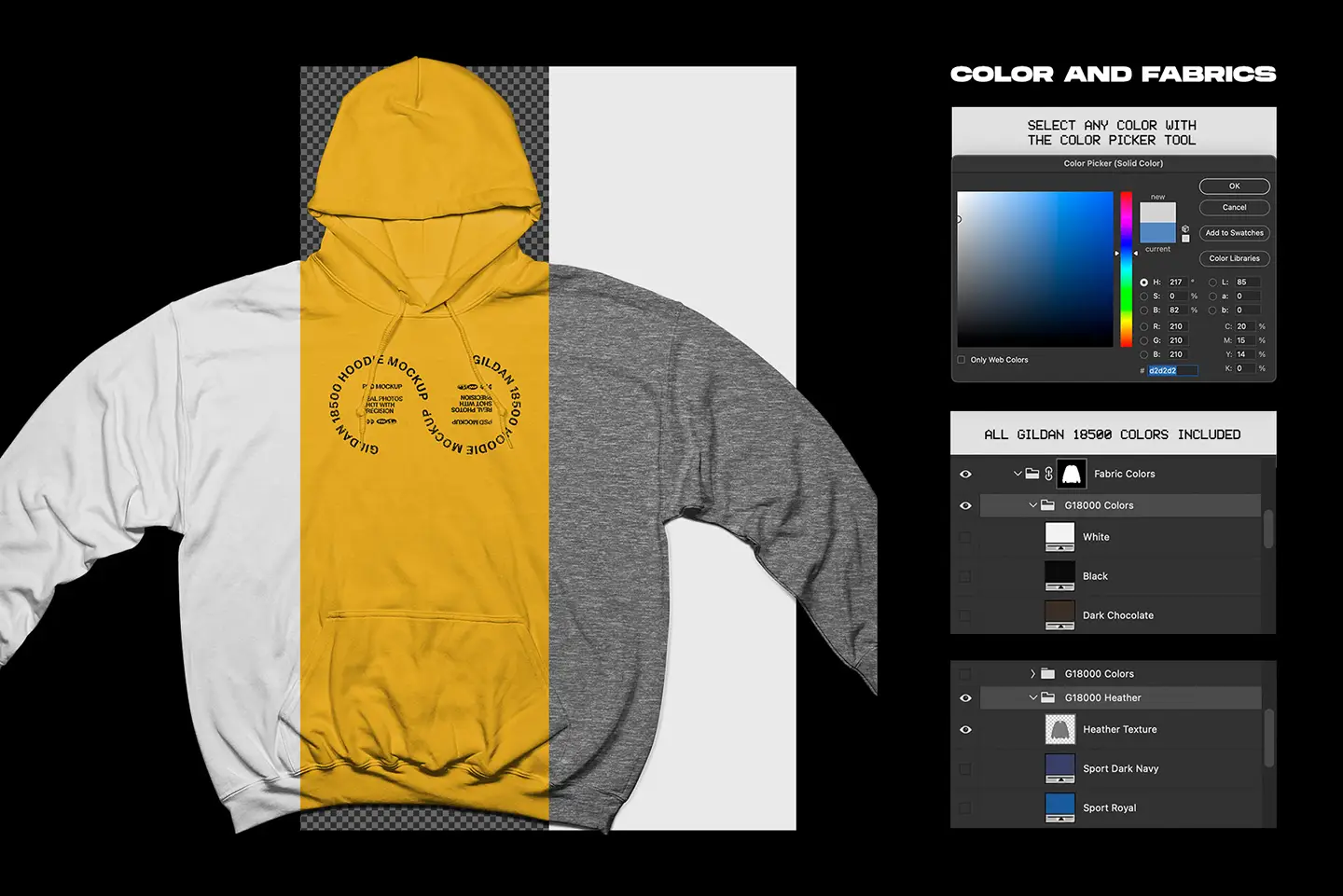Click Add to Swatches
The image size is (1343, 896).
click(1234, 232)
